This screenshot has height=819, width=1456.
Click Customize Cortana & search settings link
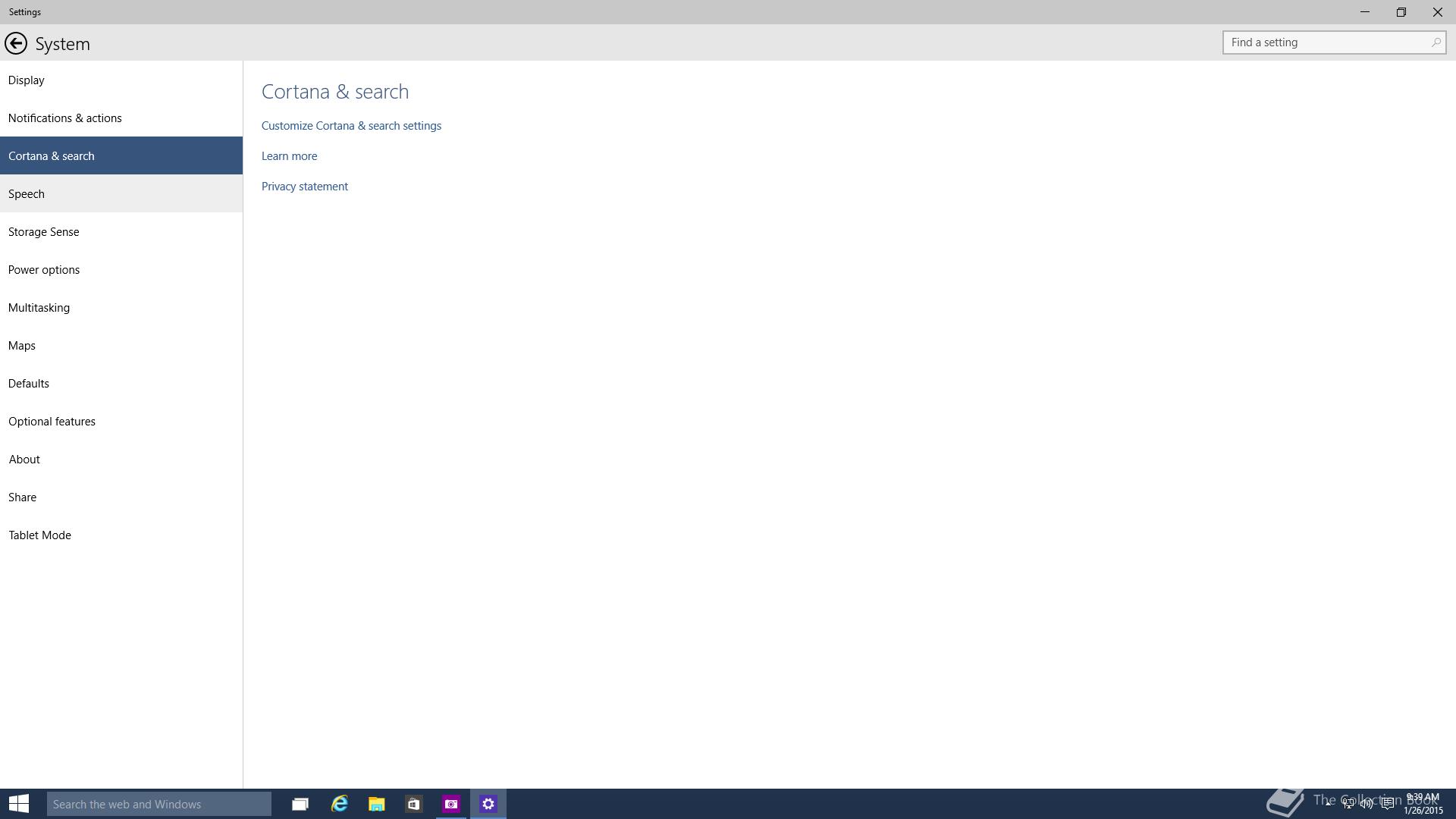point(351,126)
